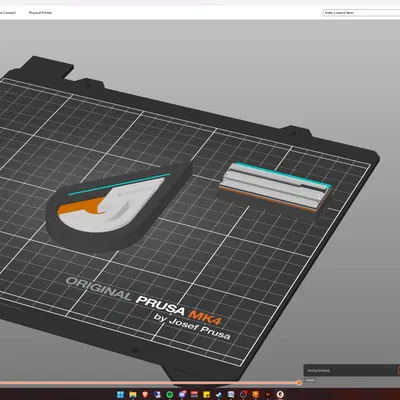Open the Windows Start menu

pos(121,395)
